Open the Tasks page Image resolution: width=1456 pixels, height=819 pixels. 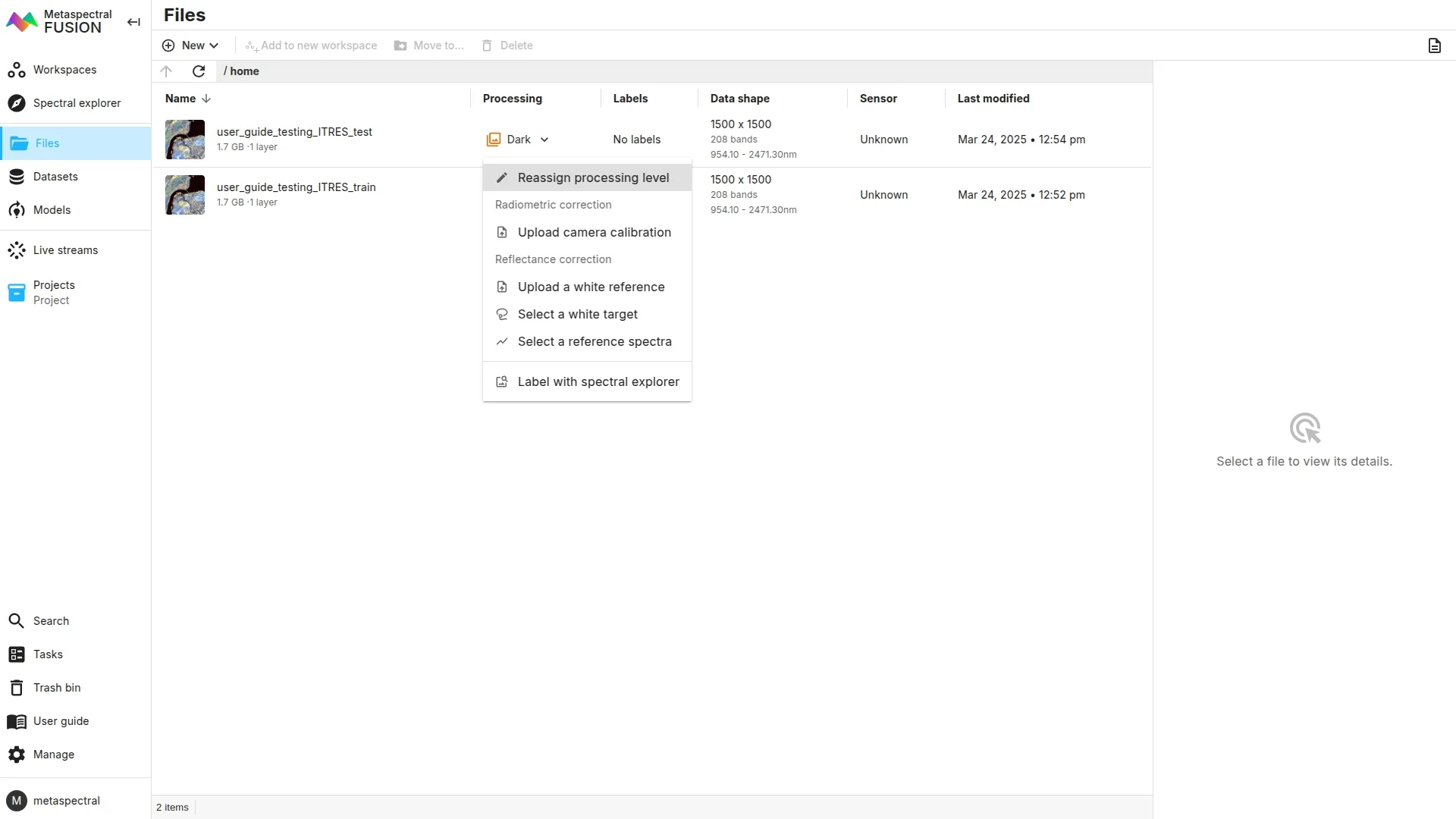coord(48,654)
